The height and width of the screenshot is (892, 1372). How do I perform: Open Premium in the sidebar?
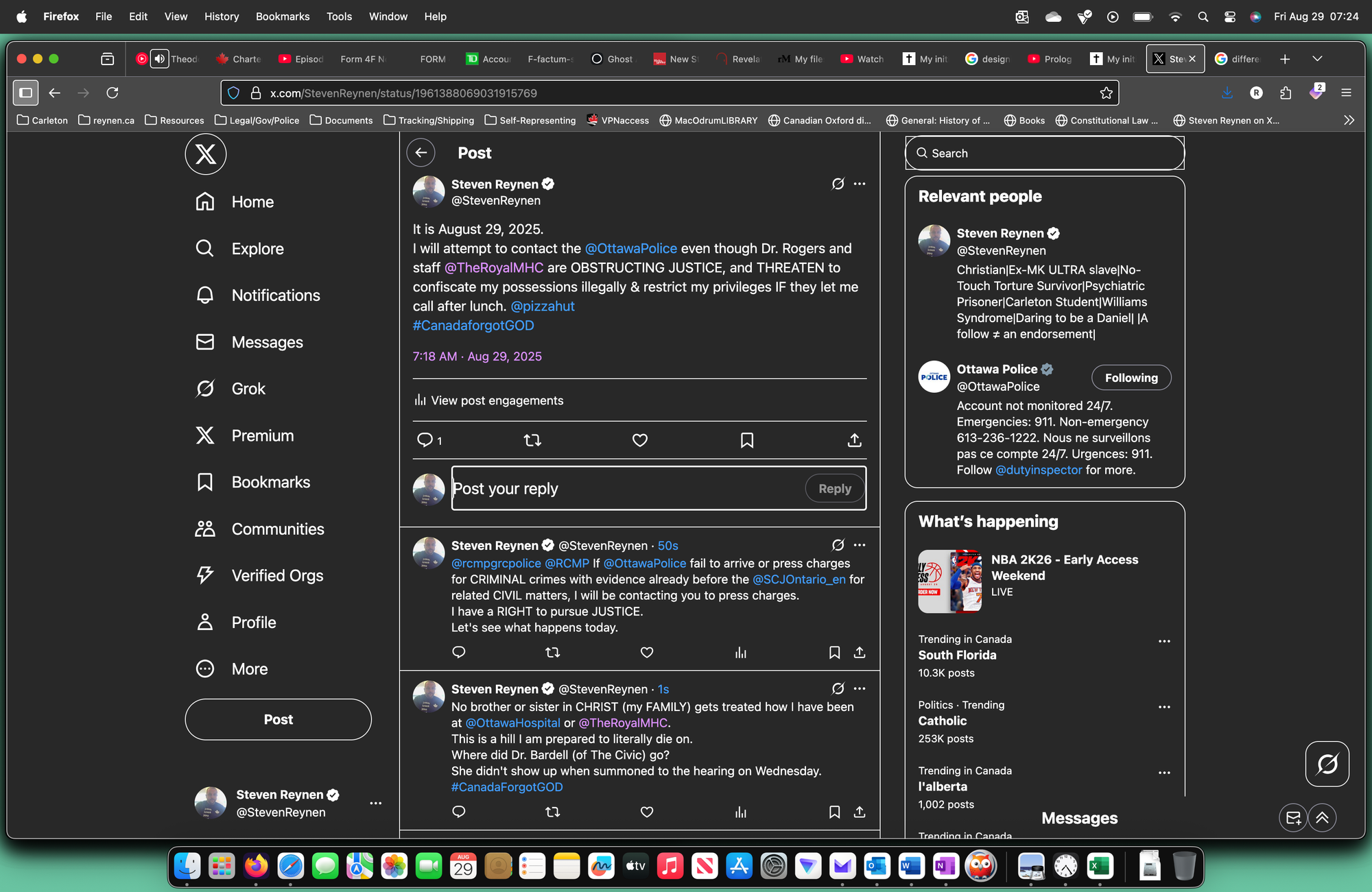click(x=245, y=435)
